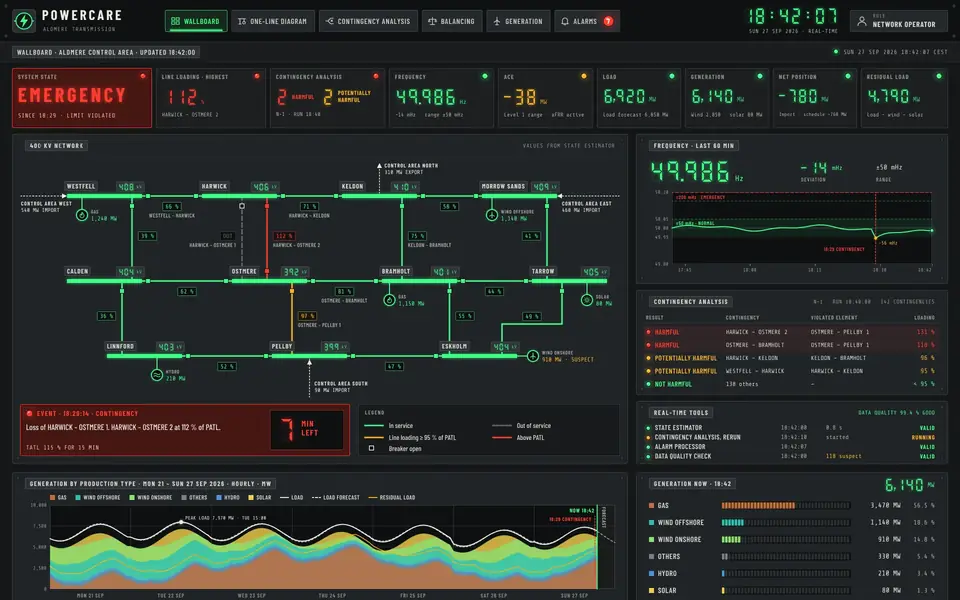Click the Powercare lightning bolt logo

click(24, 20)
